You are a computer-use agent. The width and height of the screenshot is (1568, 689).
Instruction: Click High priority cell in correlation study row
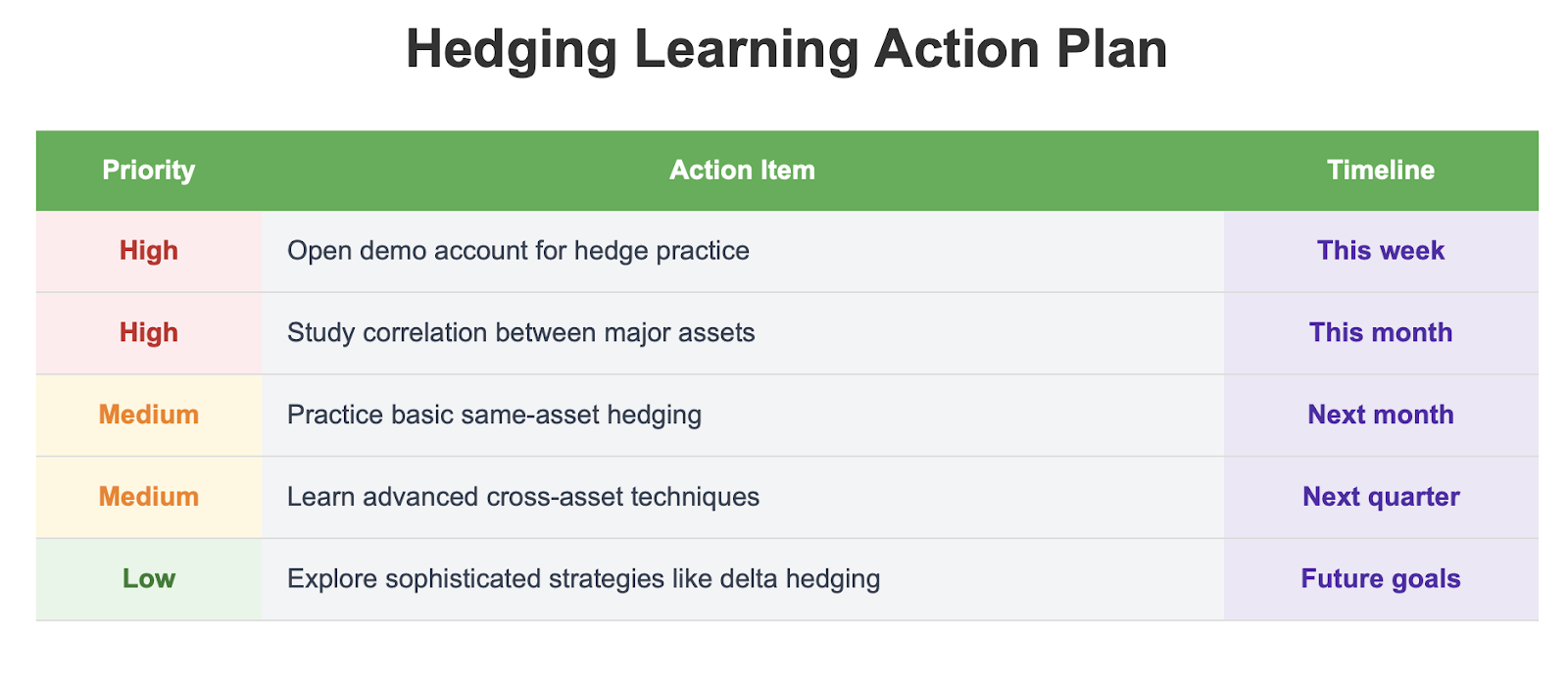149,333
